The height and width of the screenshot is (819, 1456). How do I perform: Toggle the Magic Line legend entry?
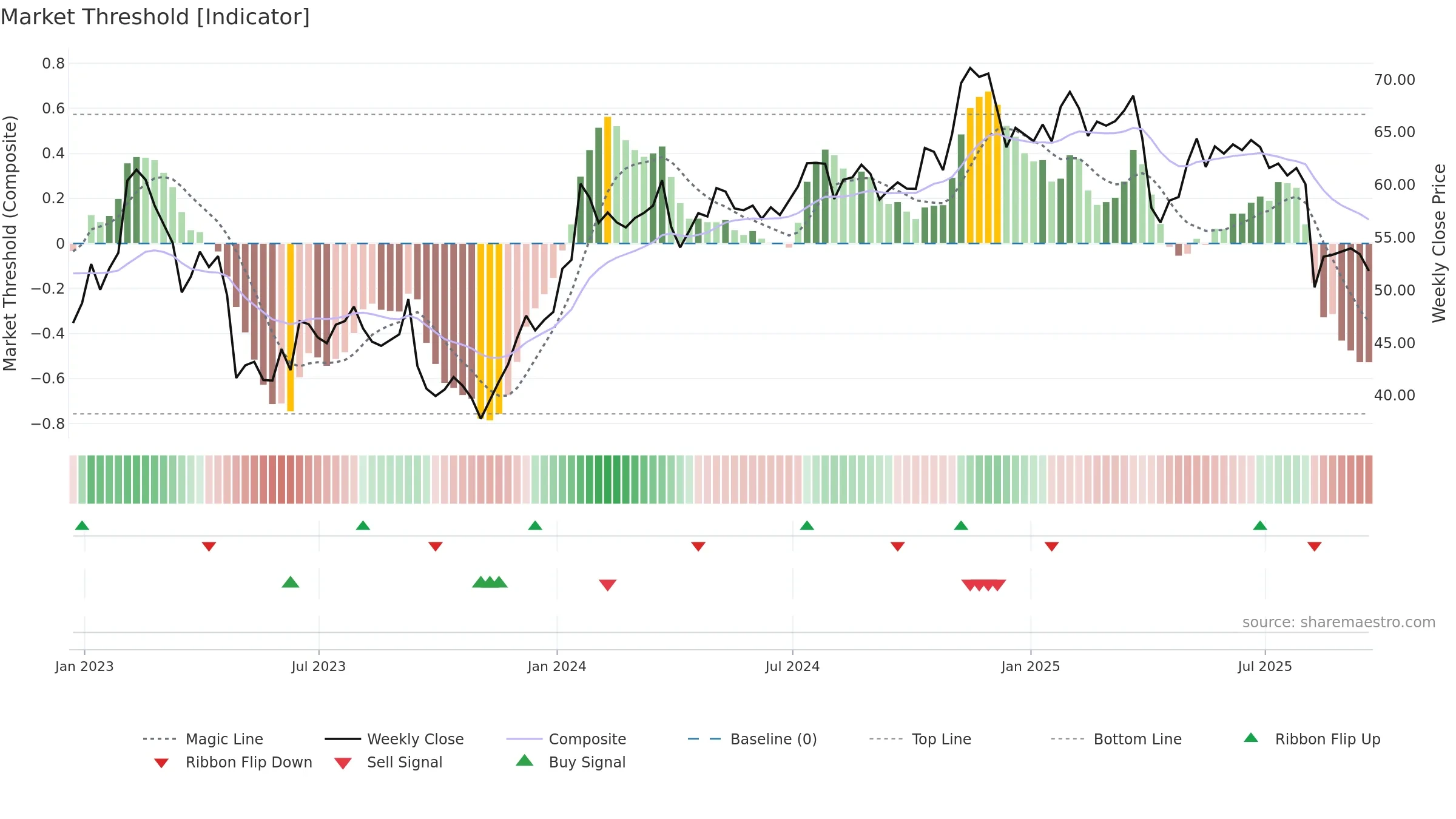click(203, 739)
